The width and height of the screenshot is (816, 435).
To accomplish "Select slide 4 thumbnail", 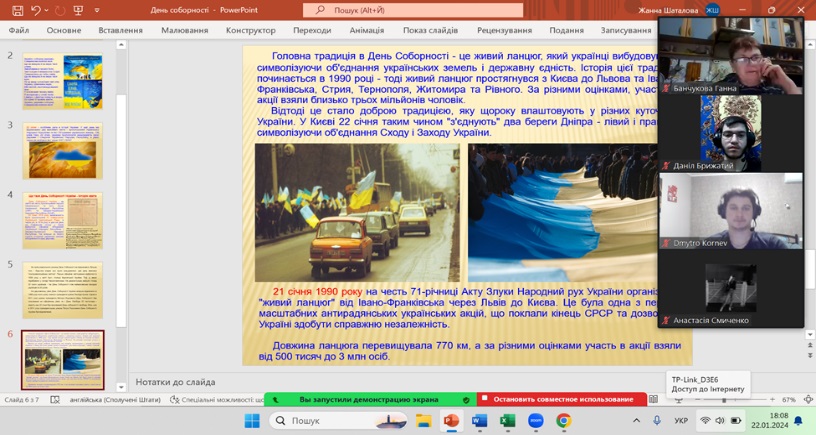I will tap(62, 220).
